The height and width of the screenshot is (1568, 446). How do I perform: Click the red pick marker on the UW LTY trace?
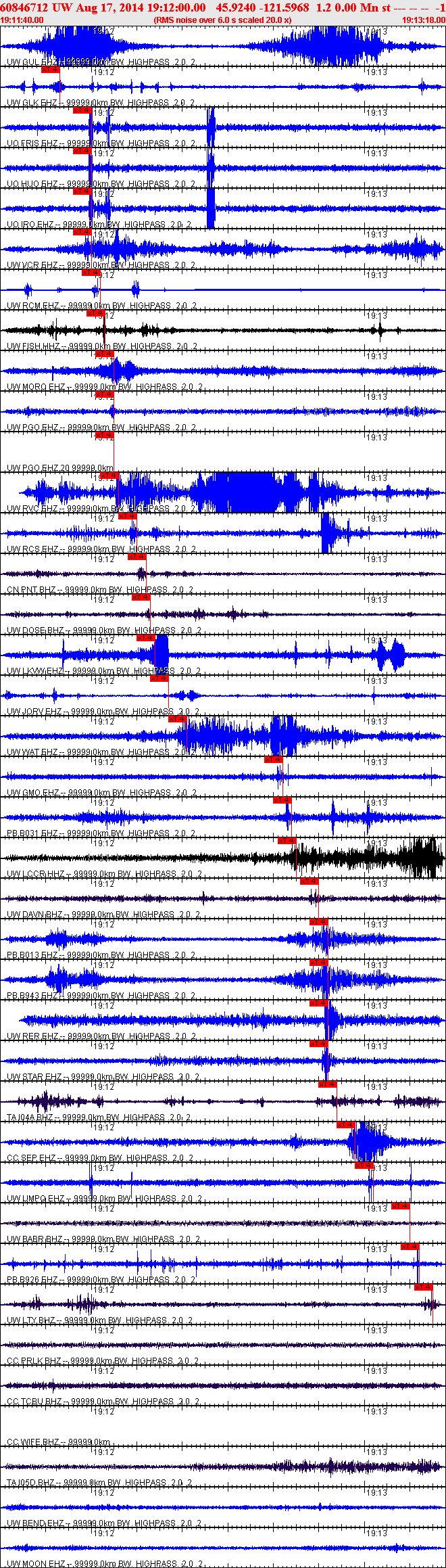point(424,1287)
